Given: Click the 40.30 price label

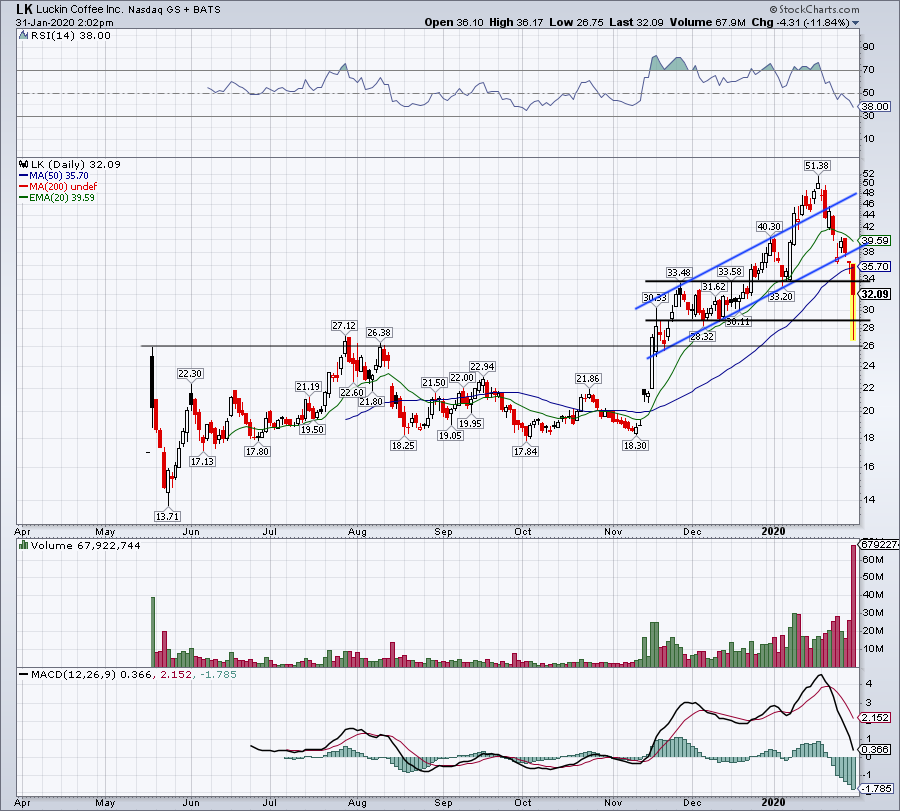Looking at the screenshot, I should click(x=769, y=227).
